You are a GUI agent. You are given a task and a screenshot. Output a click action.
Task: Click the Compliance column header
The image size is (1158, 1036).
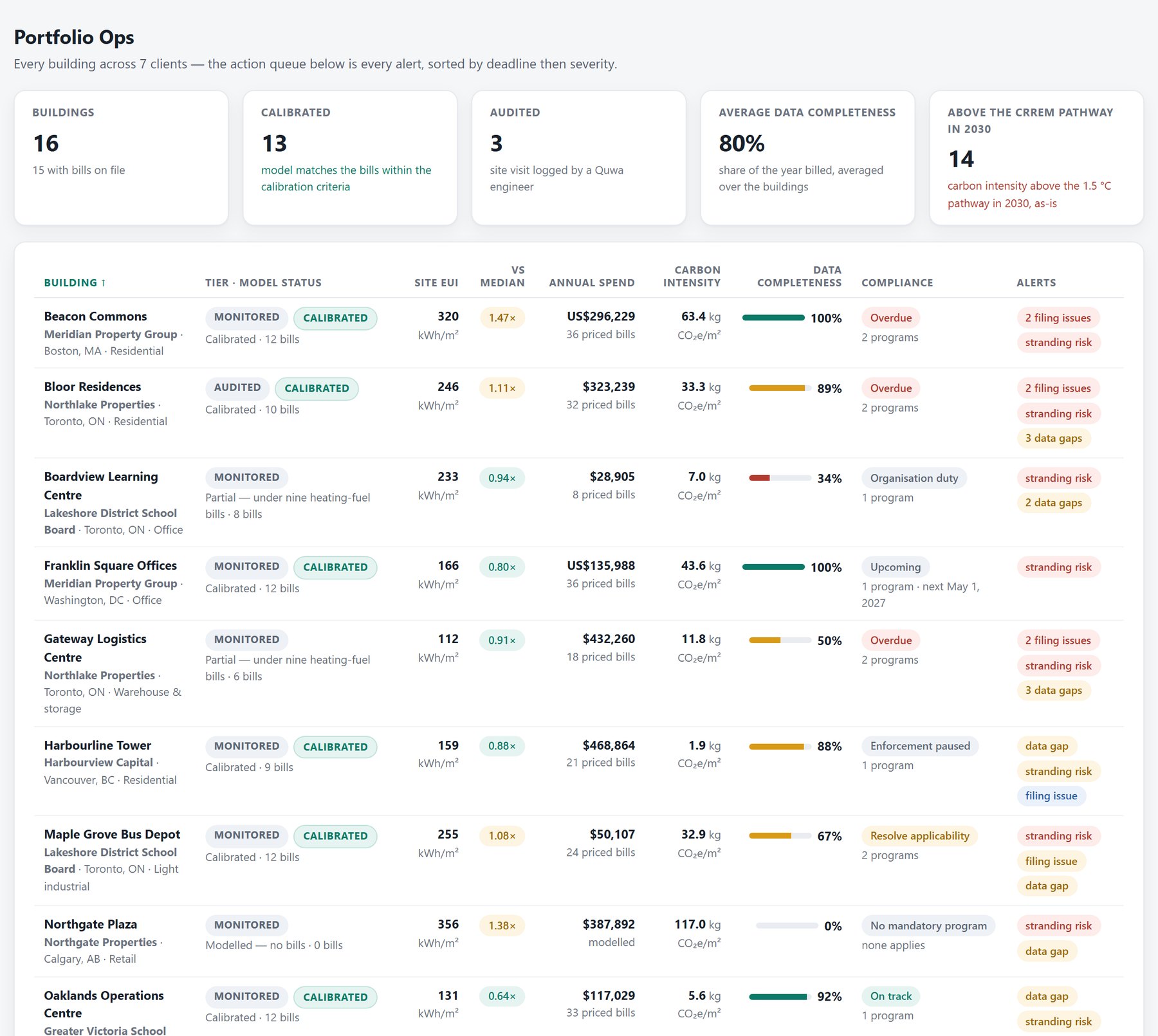(897, 283)
